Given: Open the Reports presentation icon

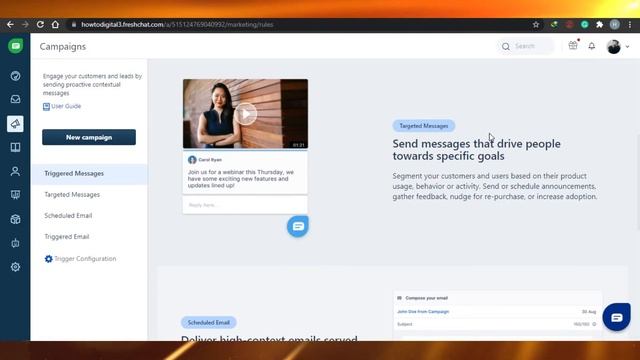Looking at the screenshot, I should 16,195.
